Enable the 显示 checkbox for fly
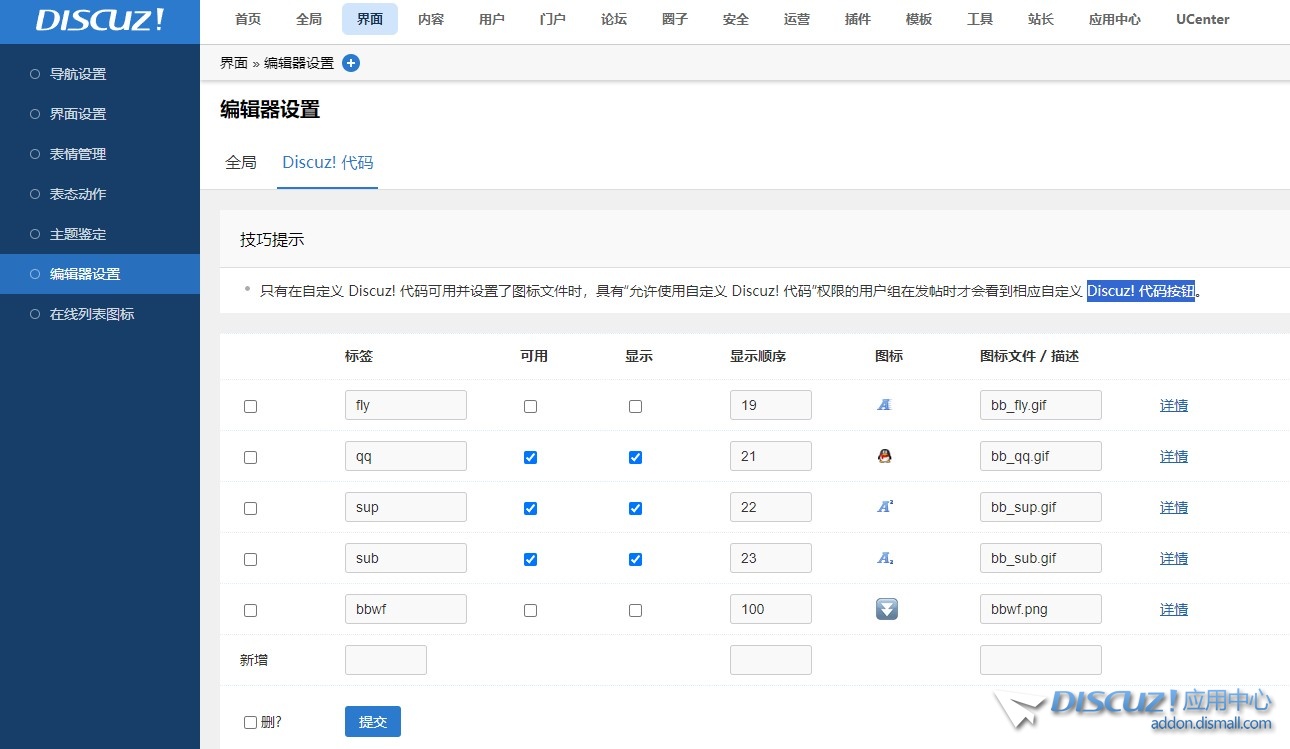This screenshot has height=749, width=1290. (635, 407)
